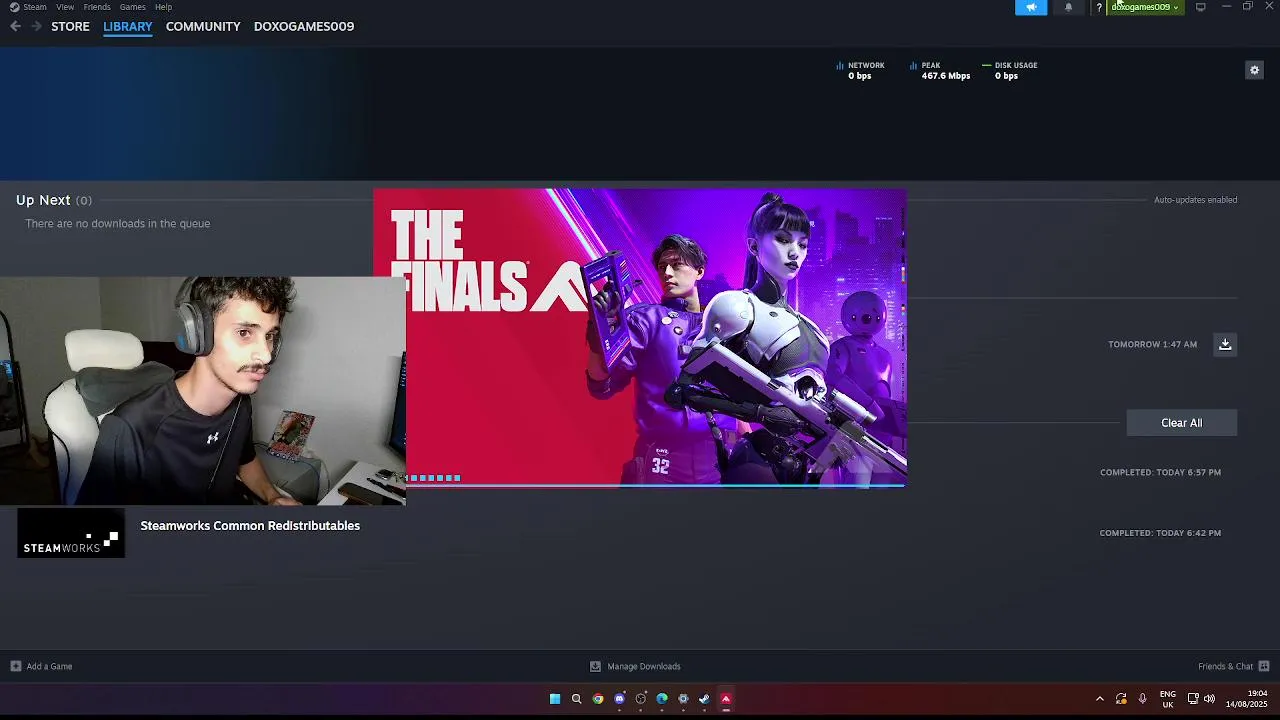Click the Manage Downloads icon
The width and height of the screenshot is (1280, 720).
pos(595,666)
